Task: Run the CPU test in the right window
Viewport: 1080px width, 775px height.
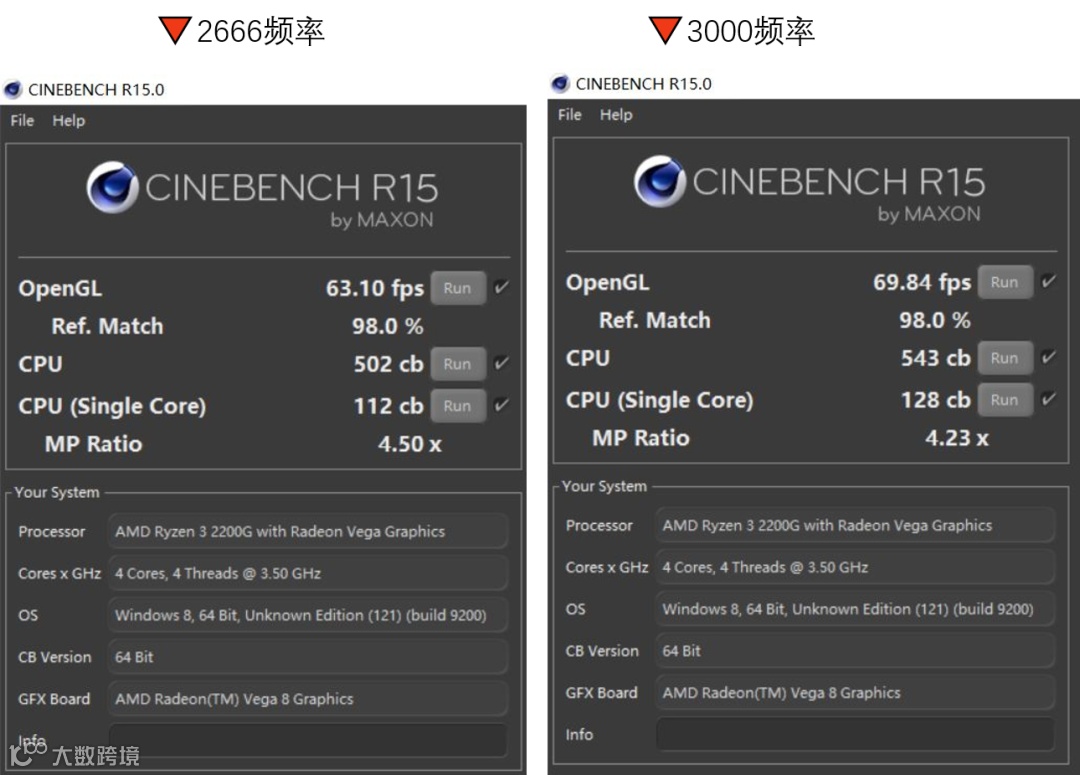Action: (x=1005, y=358)
